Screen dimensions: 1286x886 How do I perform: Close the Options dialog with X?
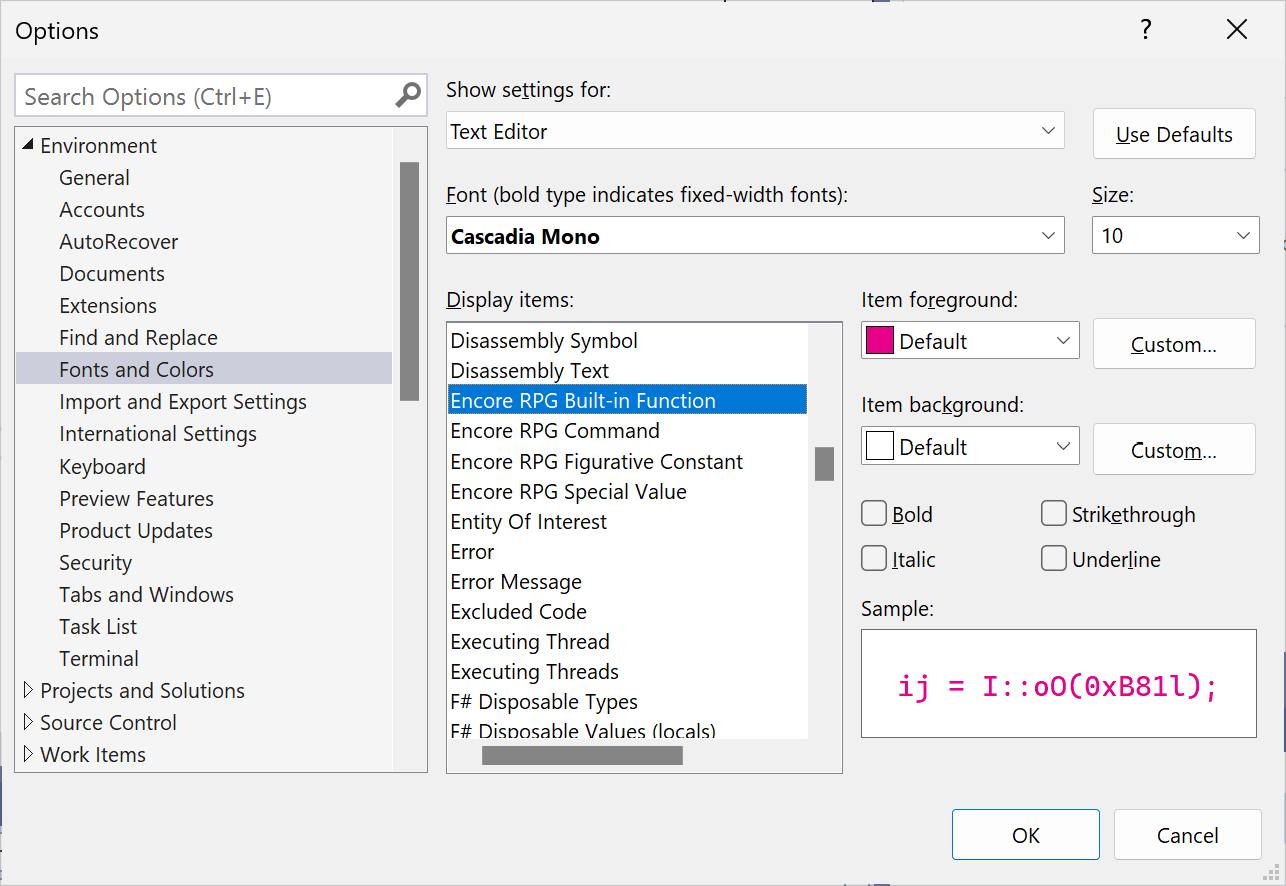pos(1237,30)
